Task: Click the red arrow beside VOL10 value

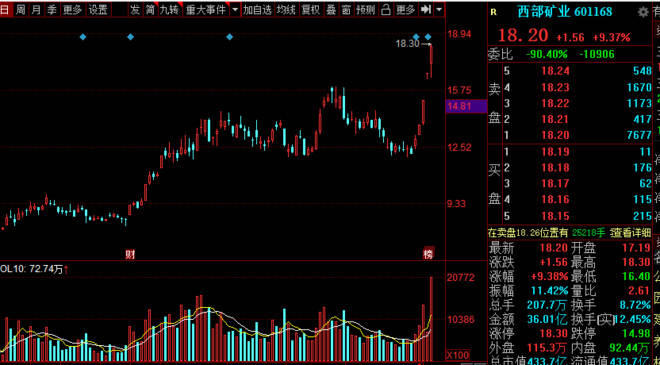Action: pyautogui.click(x=67, y=269)
